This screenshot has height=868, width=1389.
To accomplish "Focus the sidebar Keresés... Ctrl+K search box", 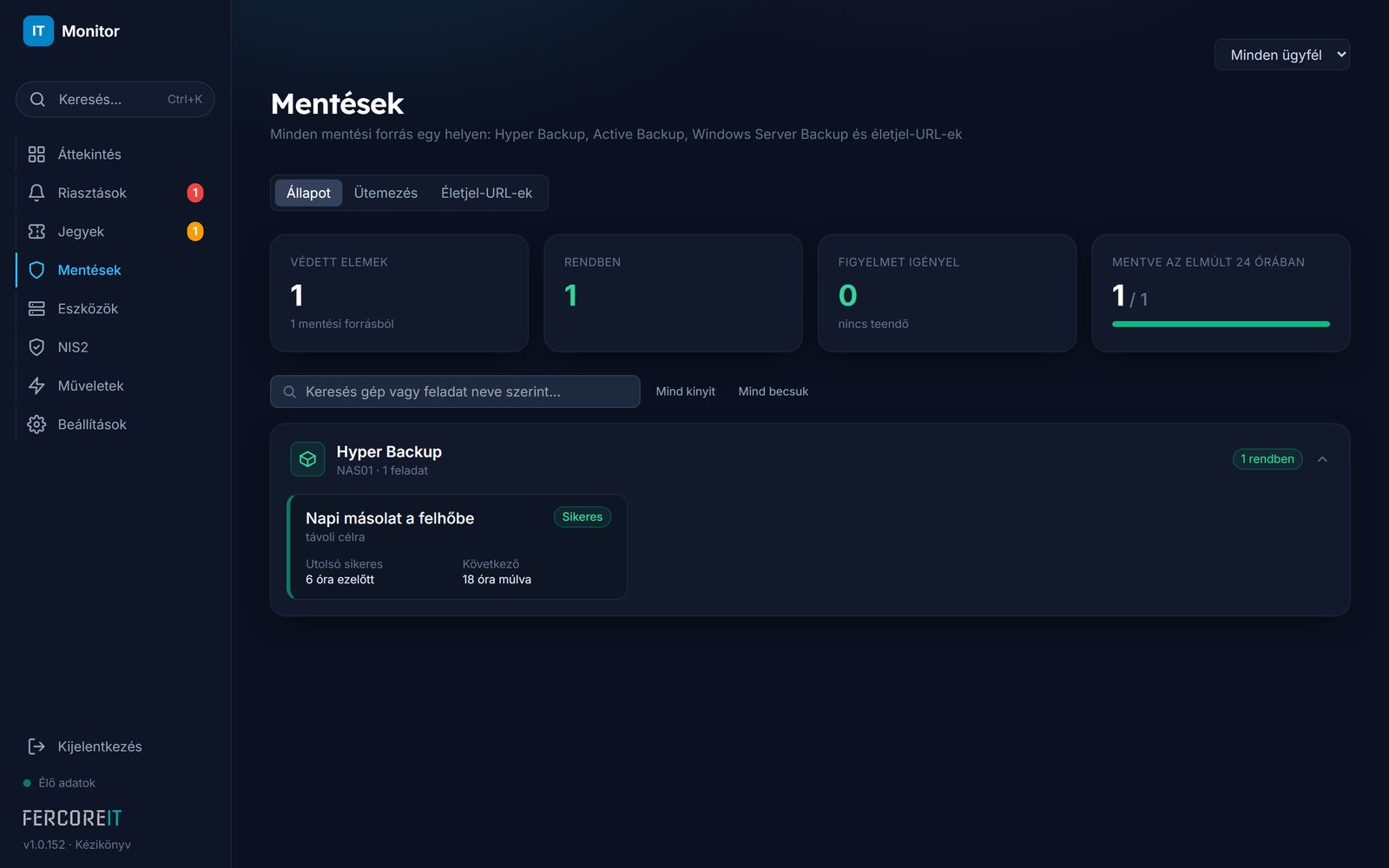I will (x=115, y=100).
